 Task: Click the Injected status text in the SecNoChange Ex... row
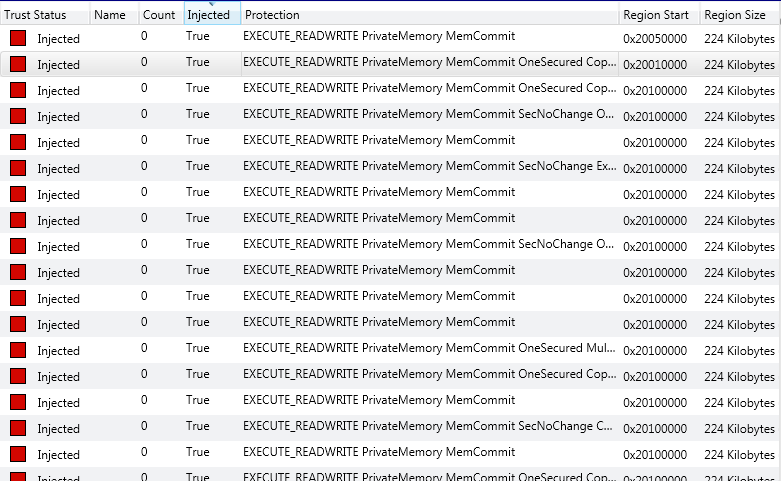[x=58, y=169]
